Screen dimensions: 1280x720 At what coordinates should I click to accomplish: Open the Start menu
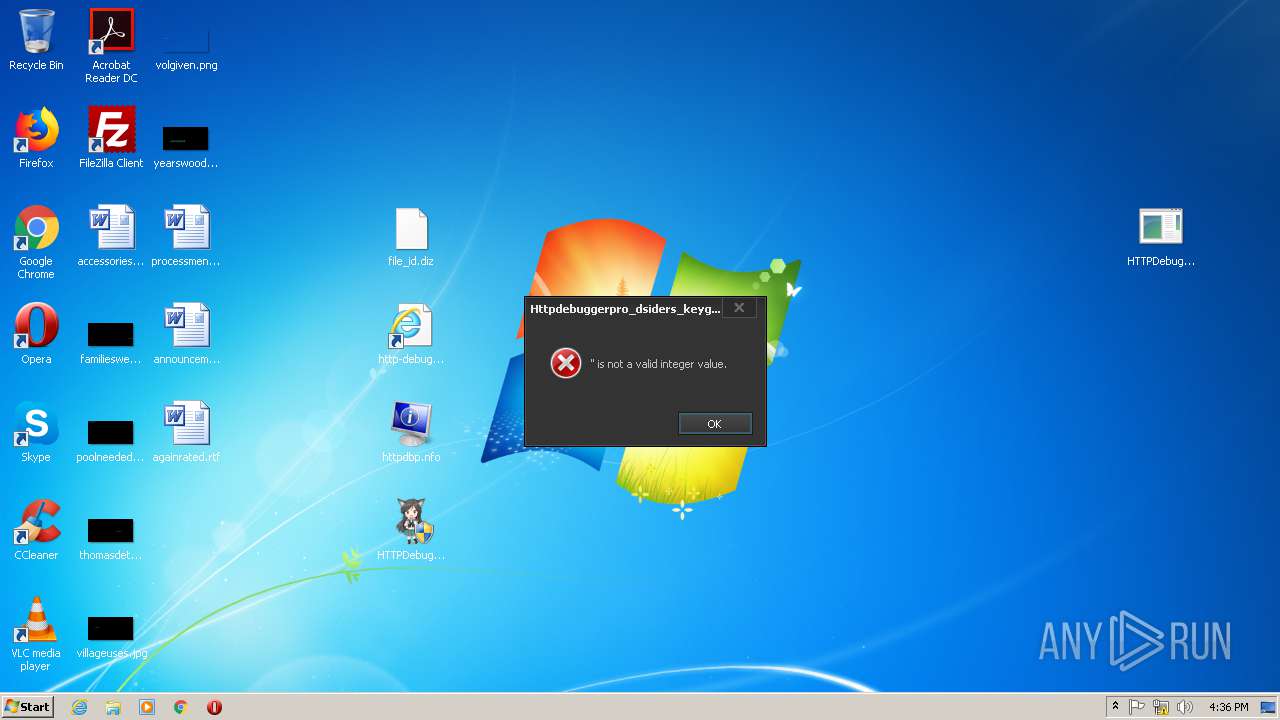(27, 707)
